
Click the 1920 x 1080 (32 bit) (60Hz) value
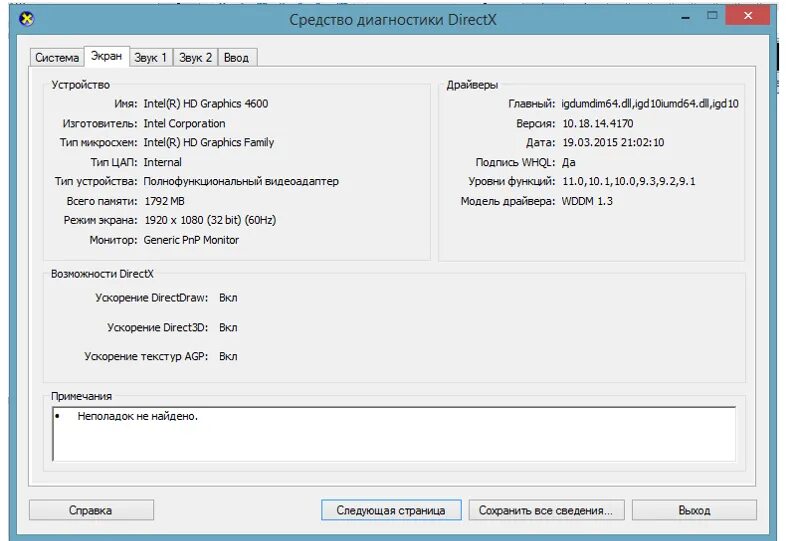tap(210, 220)
